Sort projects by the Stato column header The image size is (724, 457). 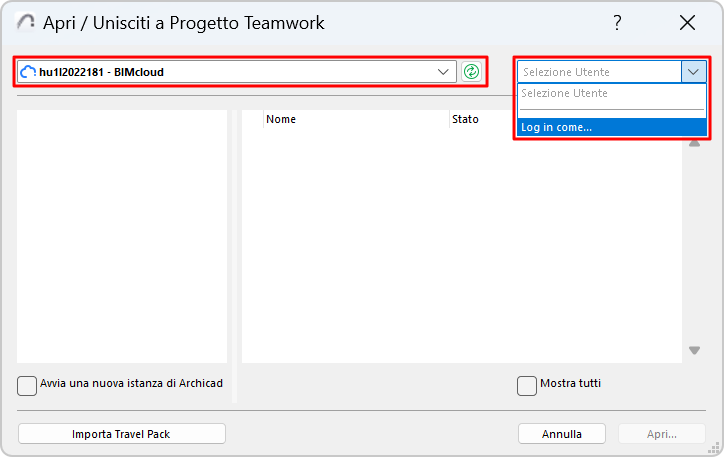coord(466,119)
